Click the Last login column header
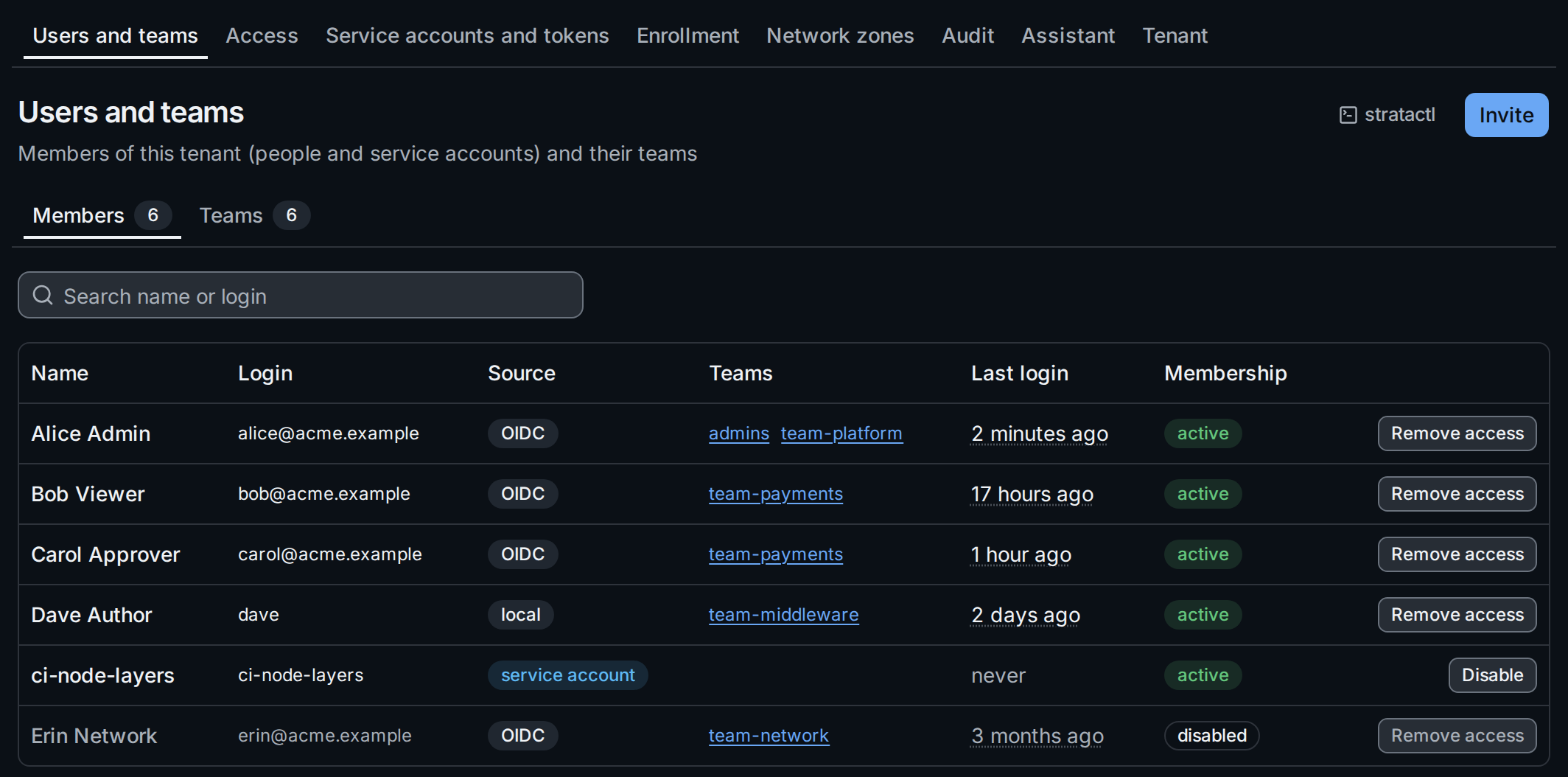 click(x=1019, y=373)
